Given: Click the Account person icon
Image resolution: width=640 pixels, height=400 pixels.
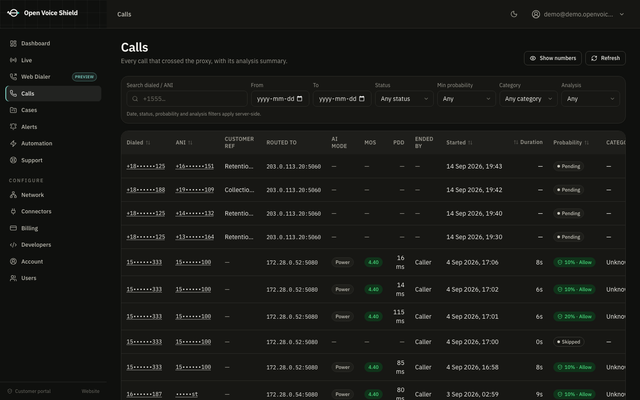Looking at the screenshot, I should (x=13, y=262).
